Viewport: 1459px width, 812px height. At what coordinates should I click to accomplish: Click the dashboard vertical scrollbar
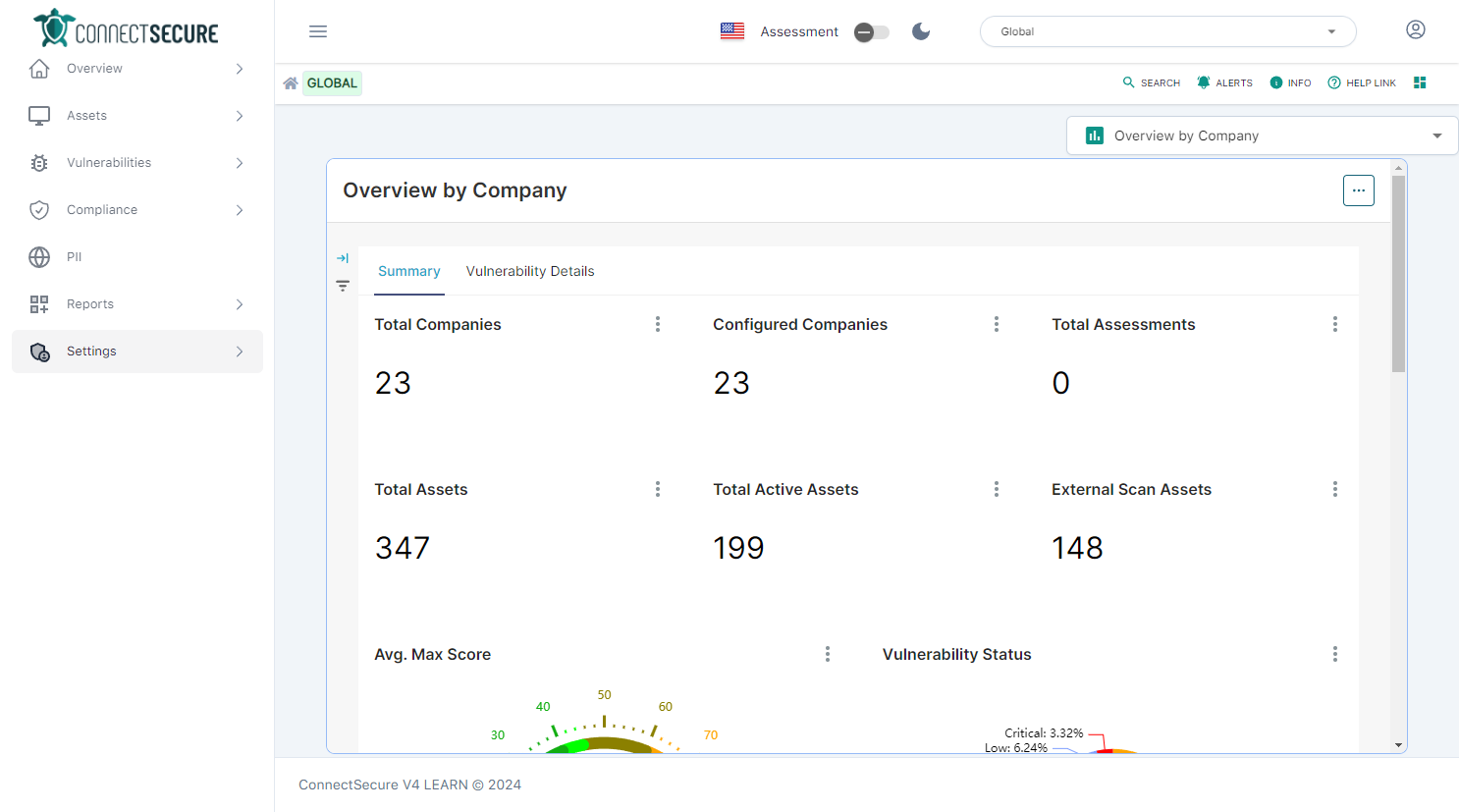[1398, 275]
